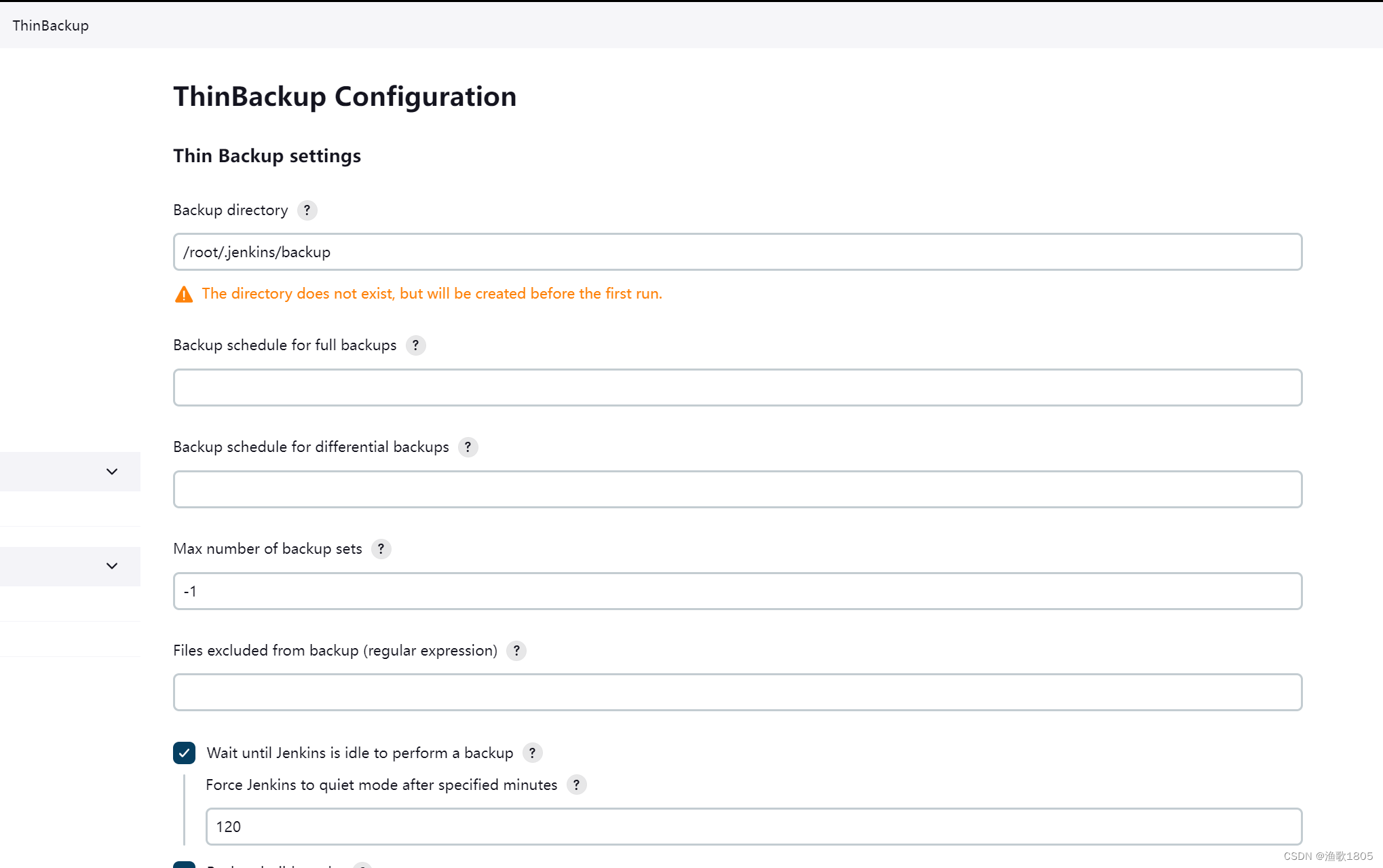This screenshot has height=868, width=1383.
Task: Toggle the partially visible checkbox at page bottom
Action: coord(184,865)
